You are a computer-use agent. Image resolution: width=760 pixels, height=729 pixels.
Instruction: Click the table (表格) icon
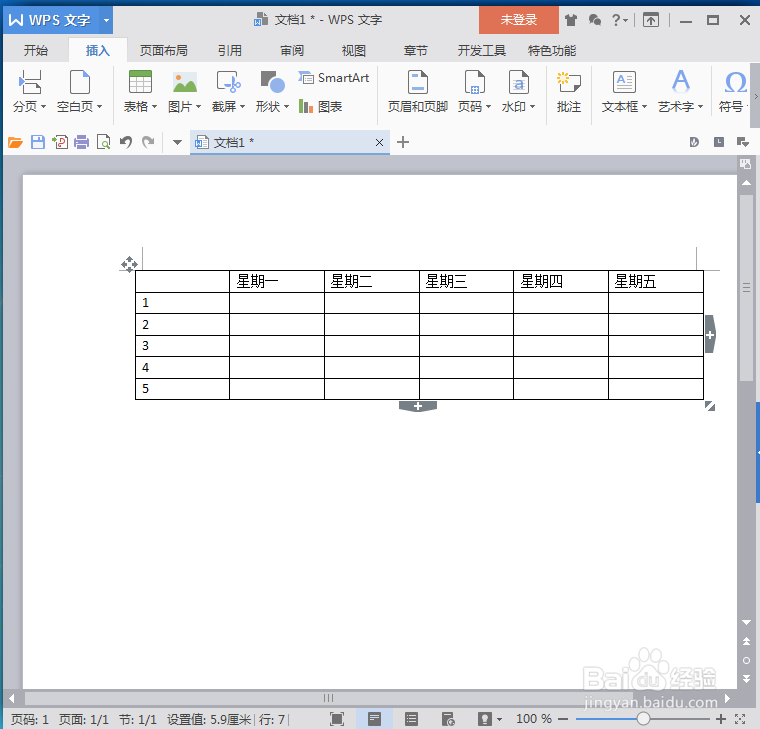tap(140, 81)
